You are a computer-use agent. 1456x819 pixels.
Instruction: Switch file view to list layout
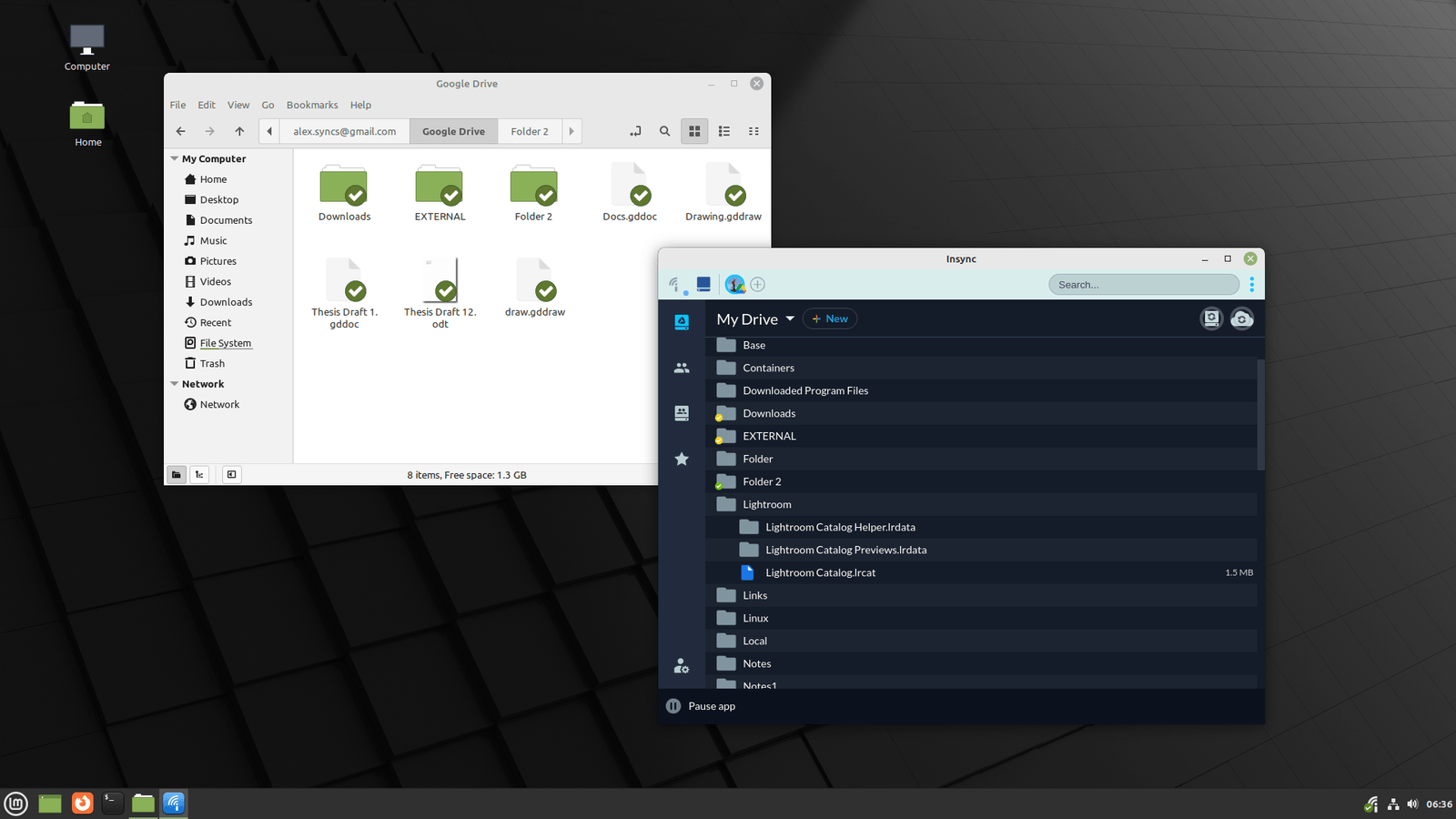(723, 131)
